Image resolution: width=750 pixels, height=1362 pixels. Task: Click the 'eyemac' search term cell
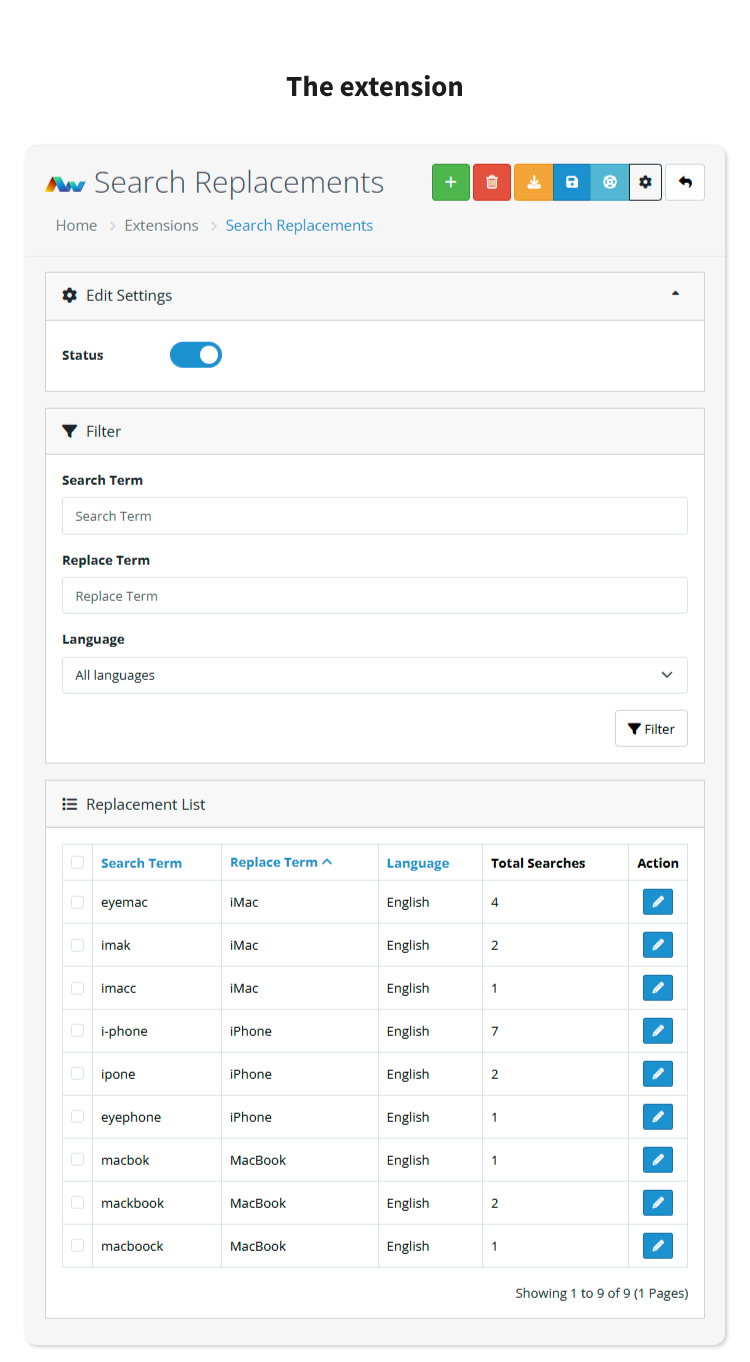pyautogui.click(x=124, y=902)
